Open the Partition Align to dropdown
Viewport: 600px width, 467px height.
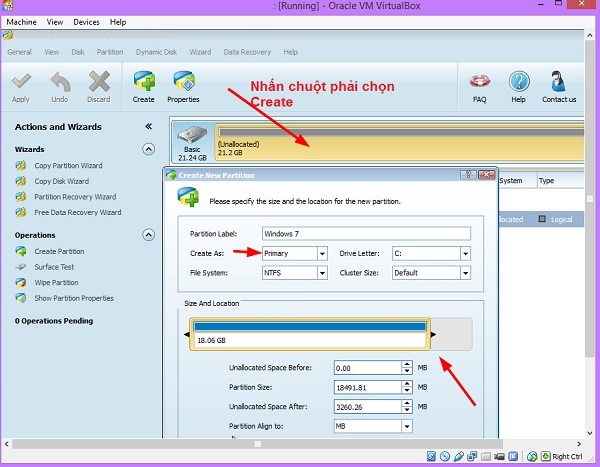tap(407, 426)
